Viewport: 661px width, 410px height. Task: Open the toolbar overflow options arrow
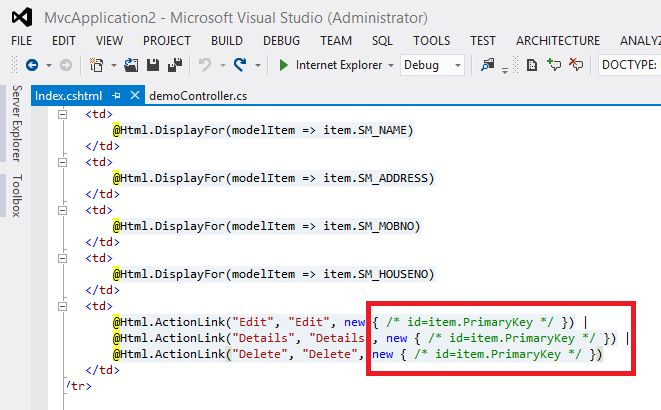[505, 70]
